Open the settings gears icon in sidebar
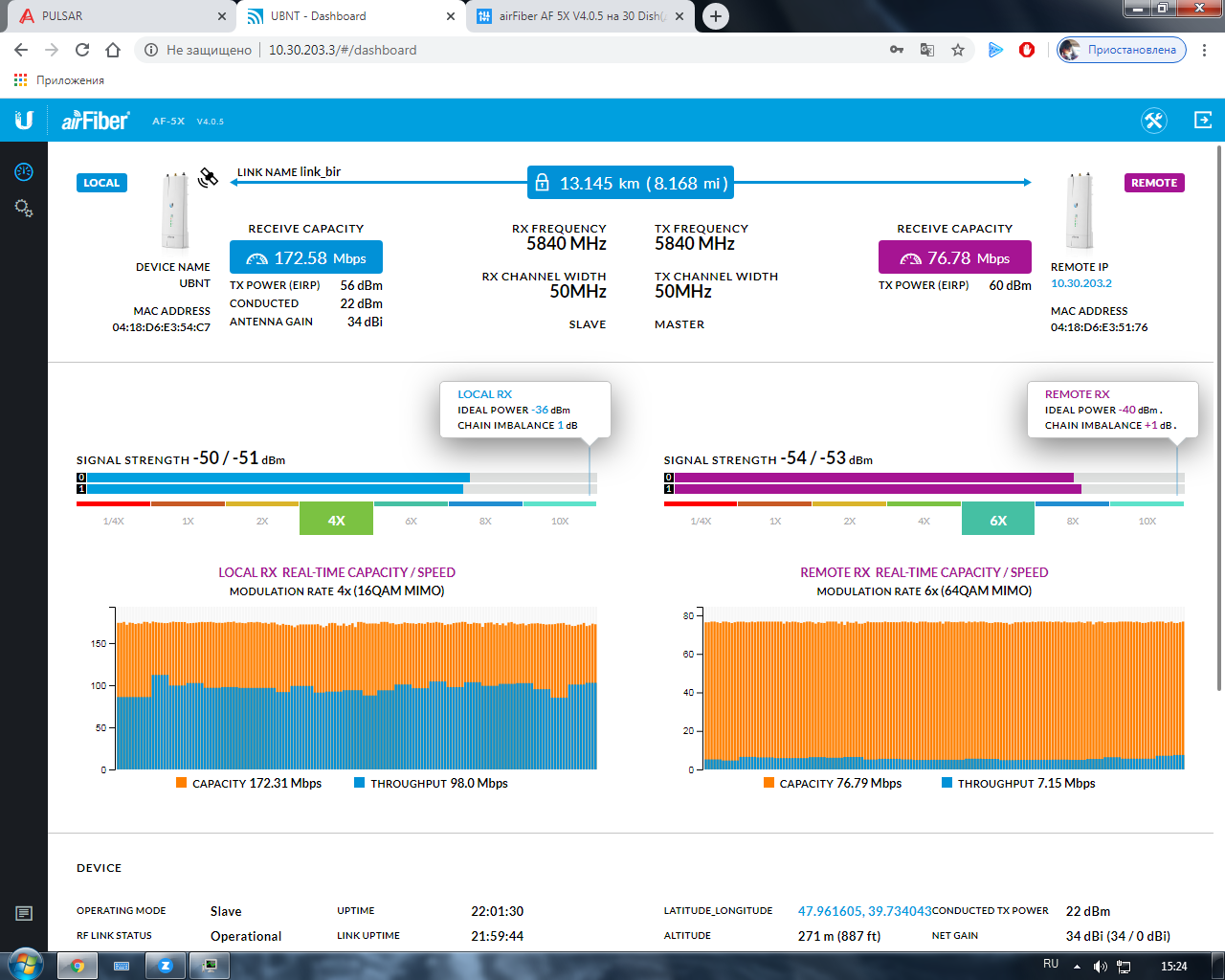The width and height of the screenshot is (1225, 980). click(24, 208)
